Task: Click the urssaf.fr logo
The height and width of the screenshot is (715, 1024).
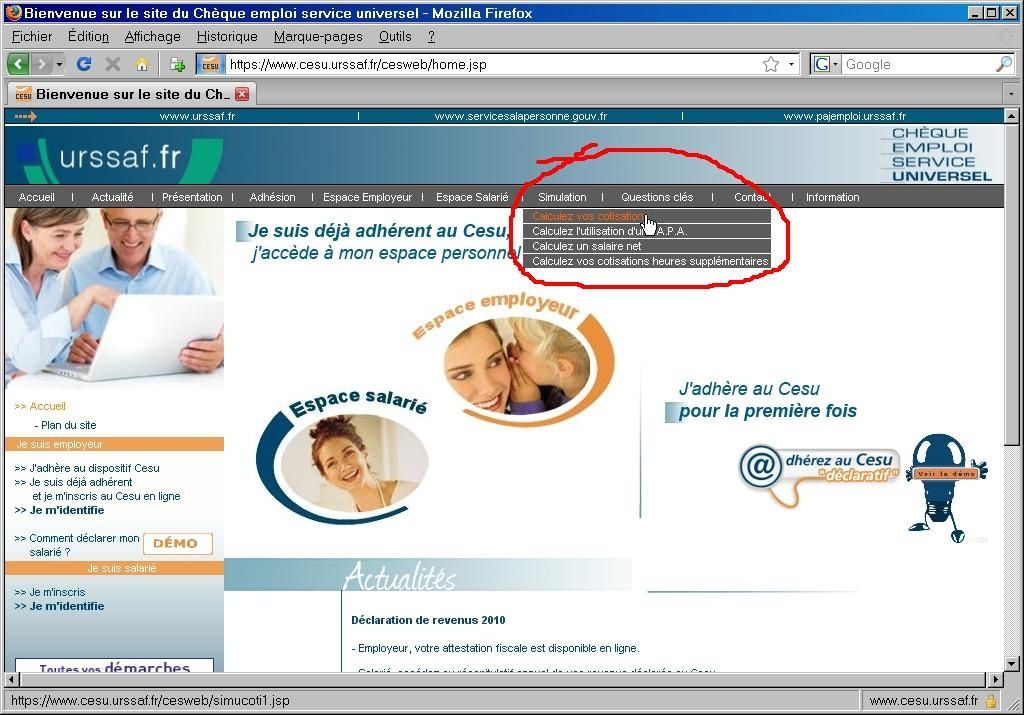Action: coord(120,158)
